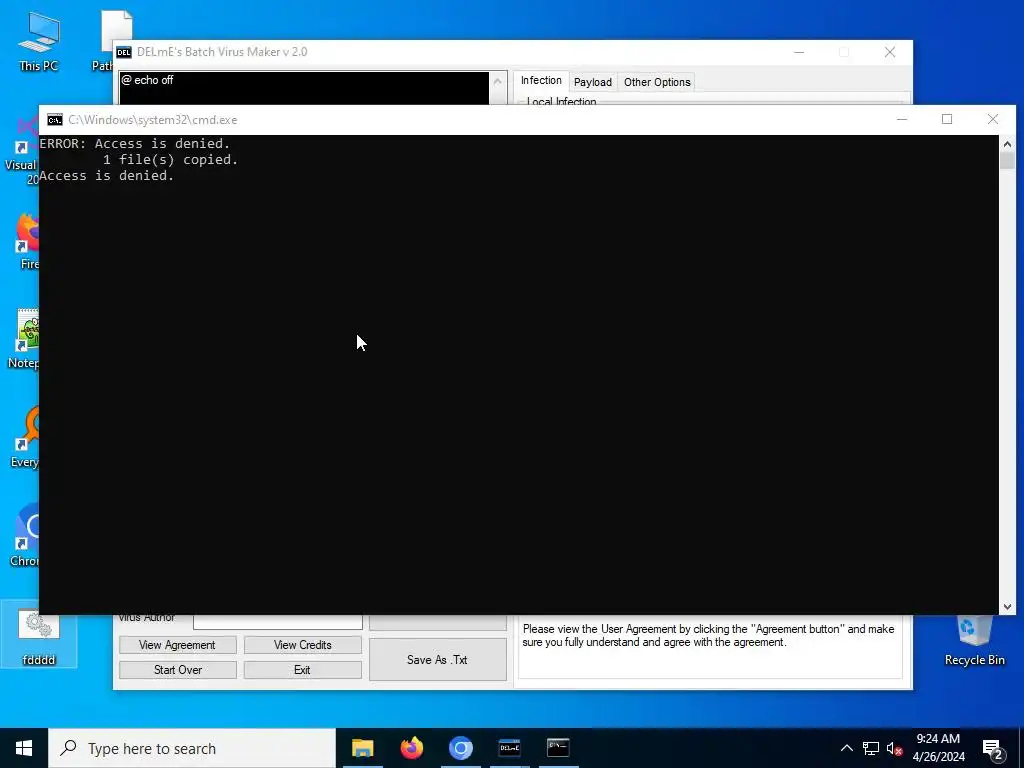Open the Chrome desktop shortcut
The height and width of the screenshot is (768, 1024).
point(24,536)
